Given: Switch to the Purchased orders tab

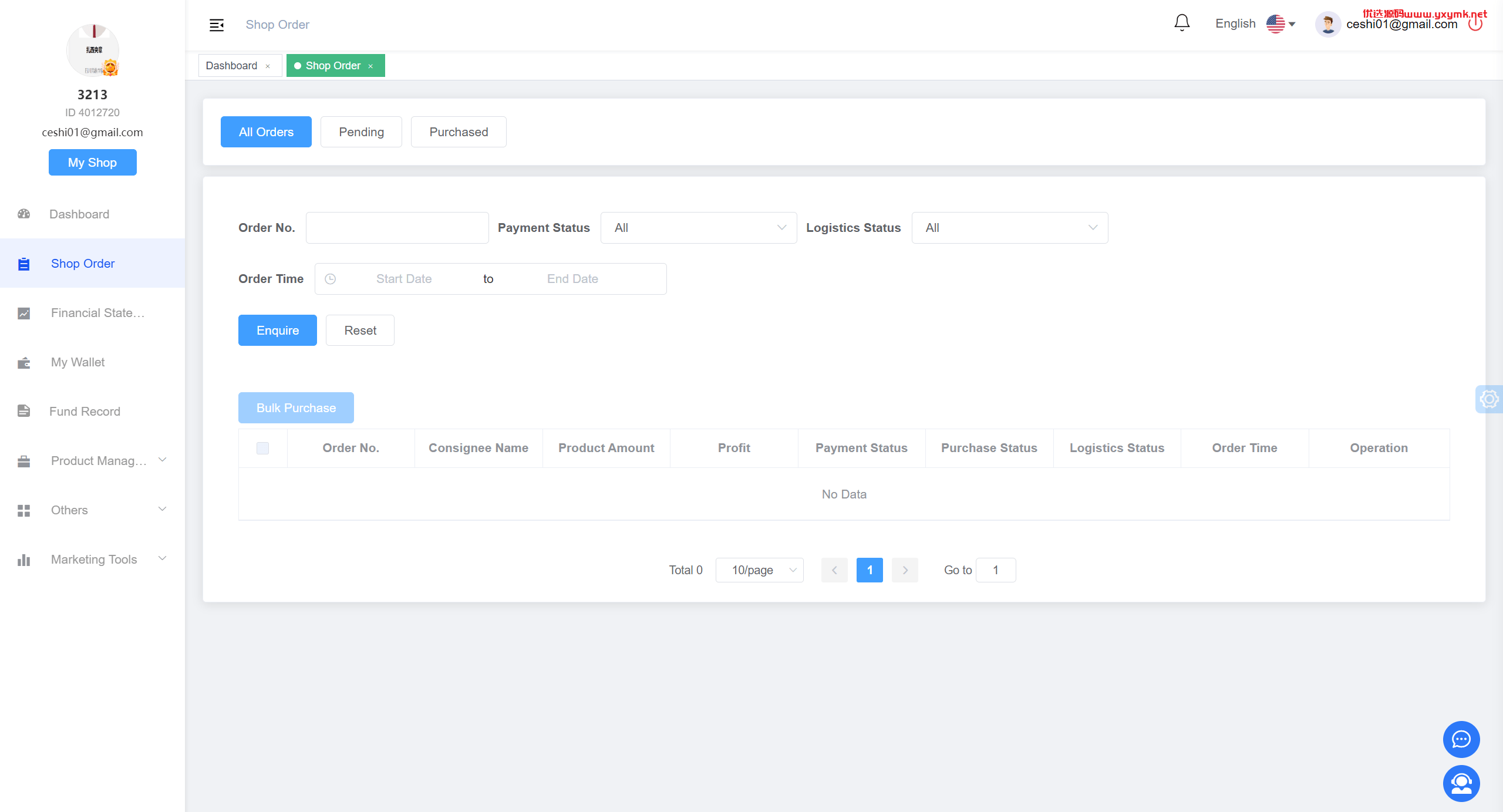Looking at the screenshot, I should [459, 132].
